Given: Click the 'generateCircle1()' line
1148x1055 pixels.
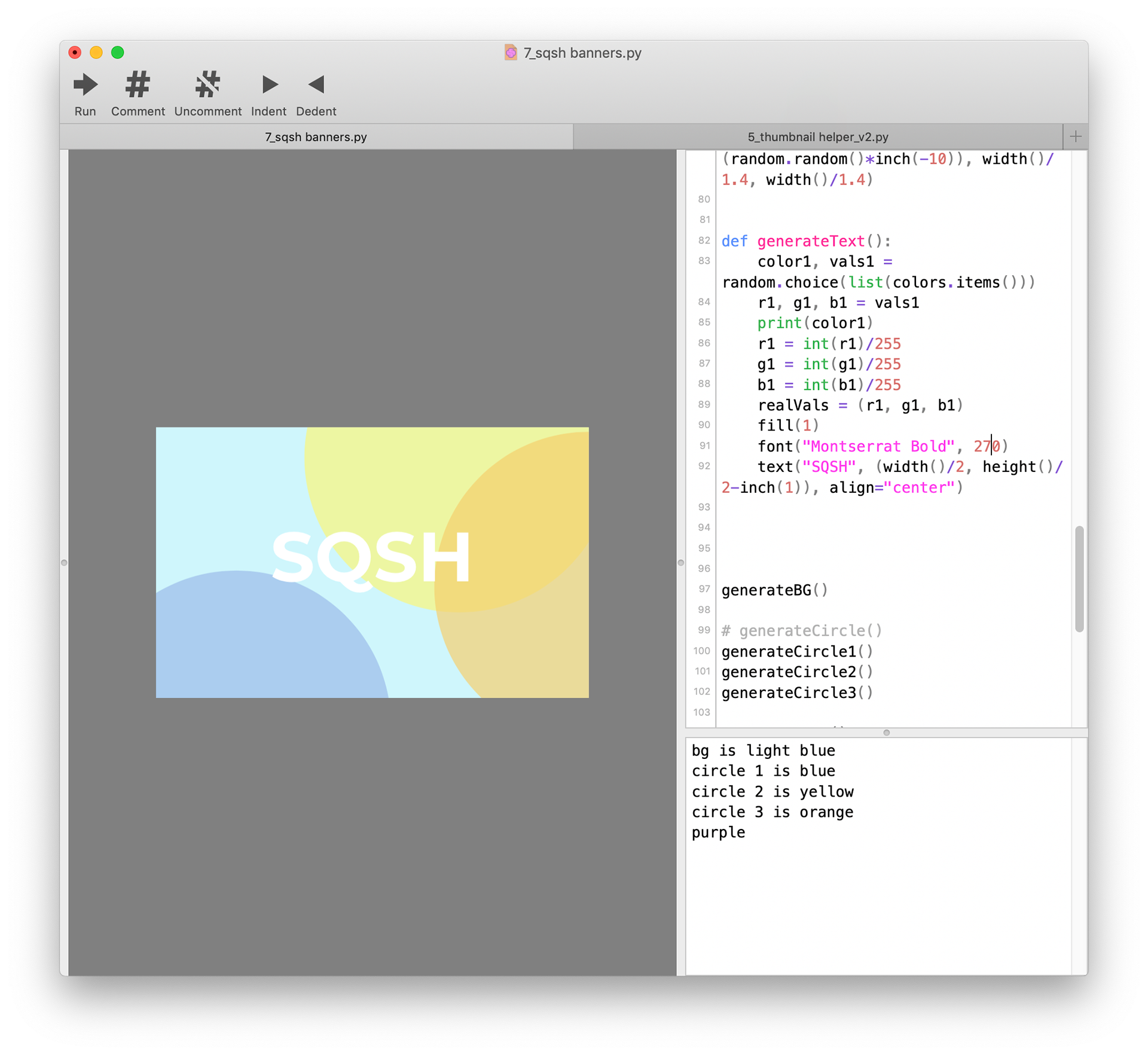Looking at the screenshot, I should [797, 651].
